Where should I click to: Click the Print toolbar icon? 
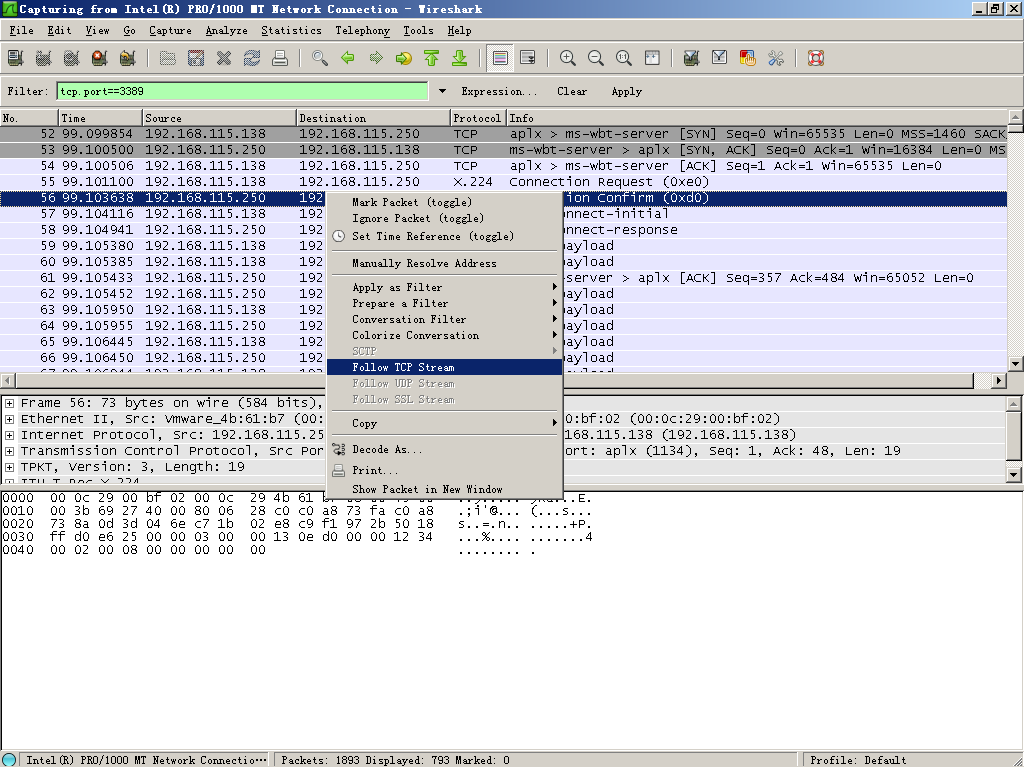(x=281, y=58)
